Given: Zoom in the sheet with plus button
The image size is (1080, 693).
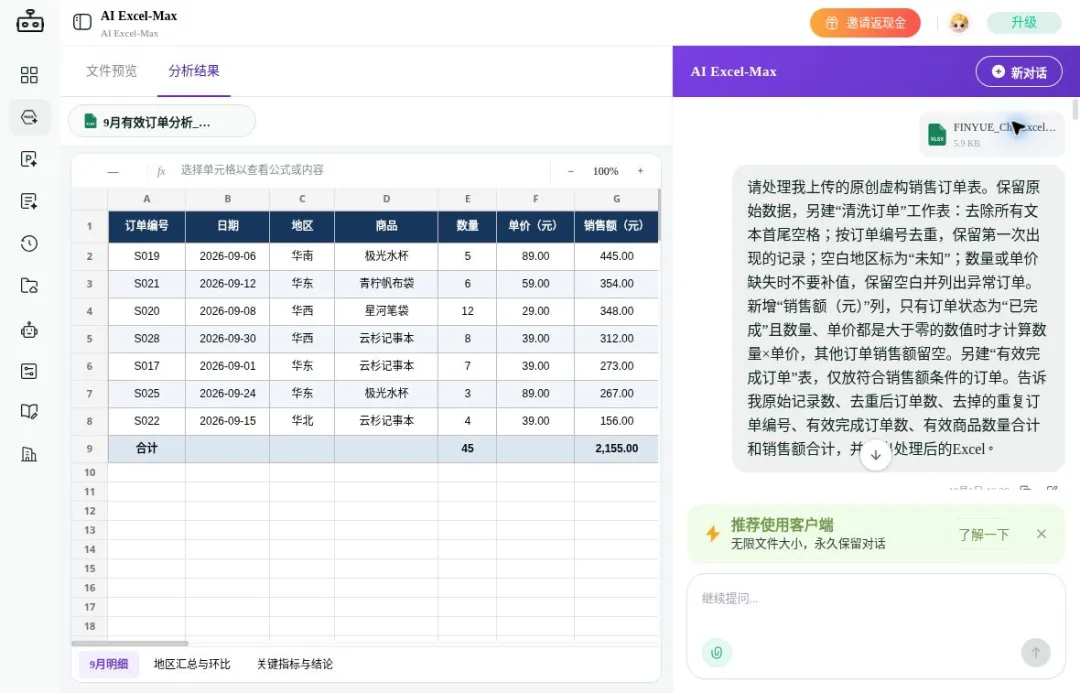Looking at the screenshot, I should click(x=640, y=171).
